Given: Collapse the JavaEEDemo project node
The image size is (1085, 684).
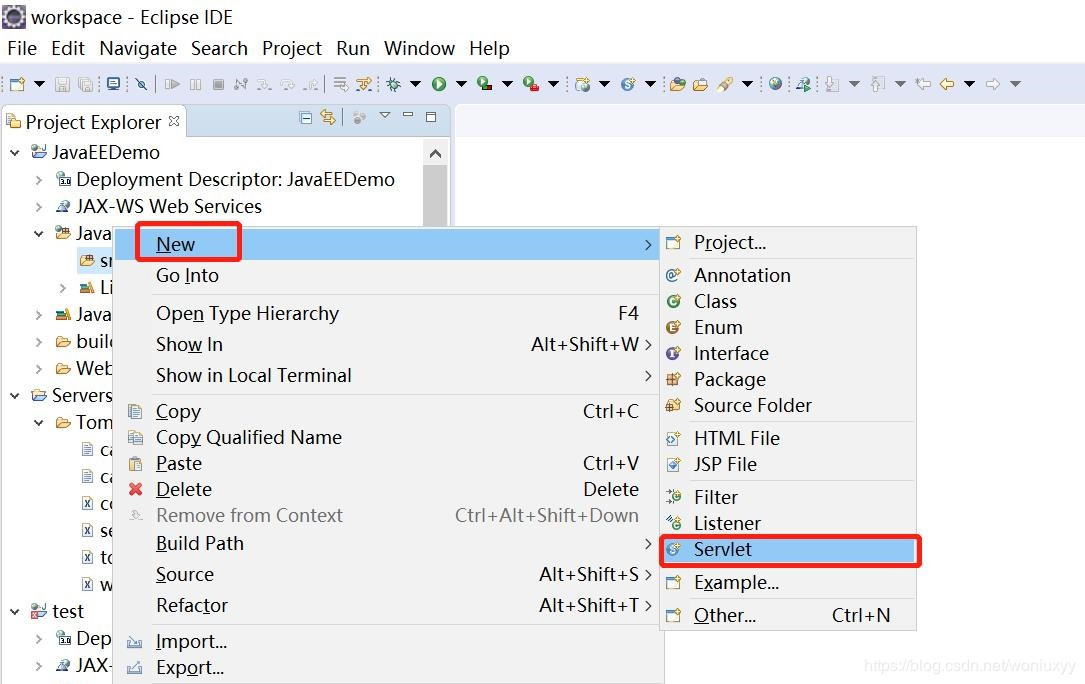Looking at the screenshot, I should tap(15, 152).
